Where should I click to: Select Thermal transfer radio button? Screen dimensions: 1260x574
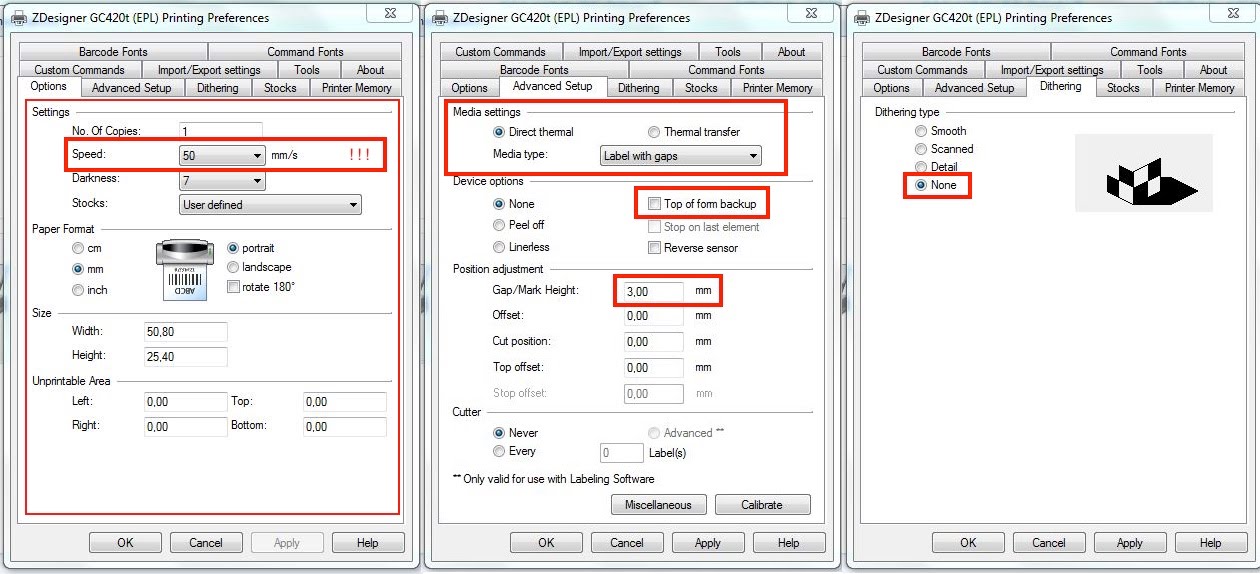coord(654,132)
